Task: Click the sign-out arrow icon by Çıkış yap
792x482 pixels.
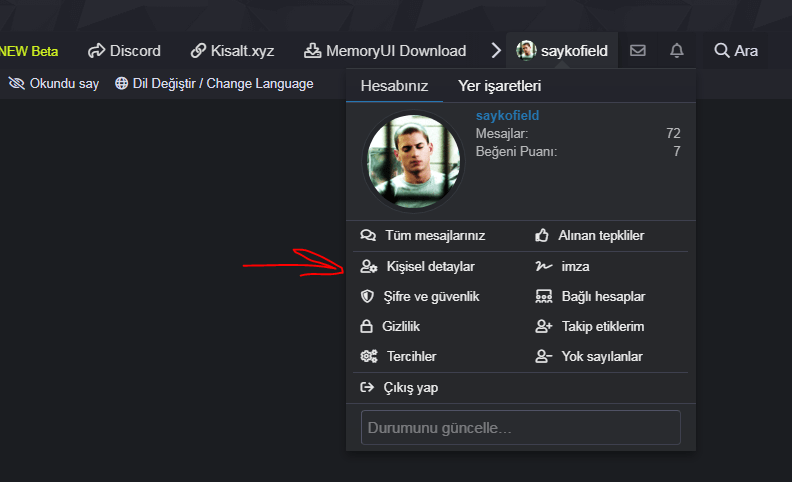Action: tap(367, 388)
